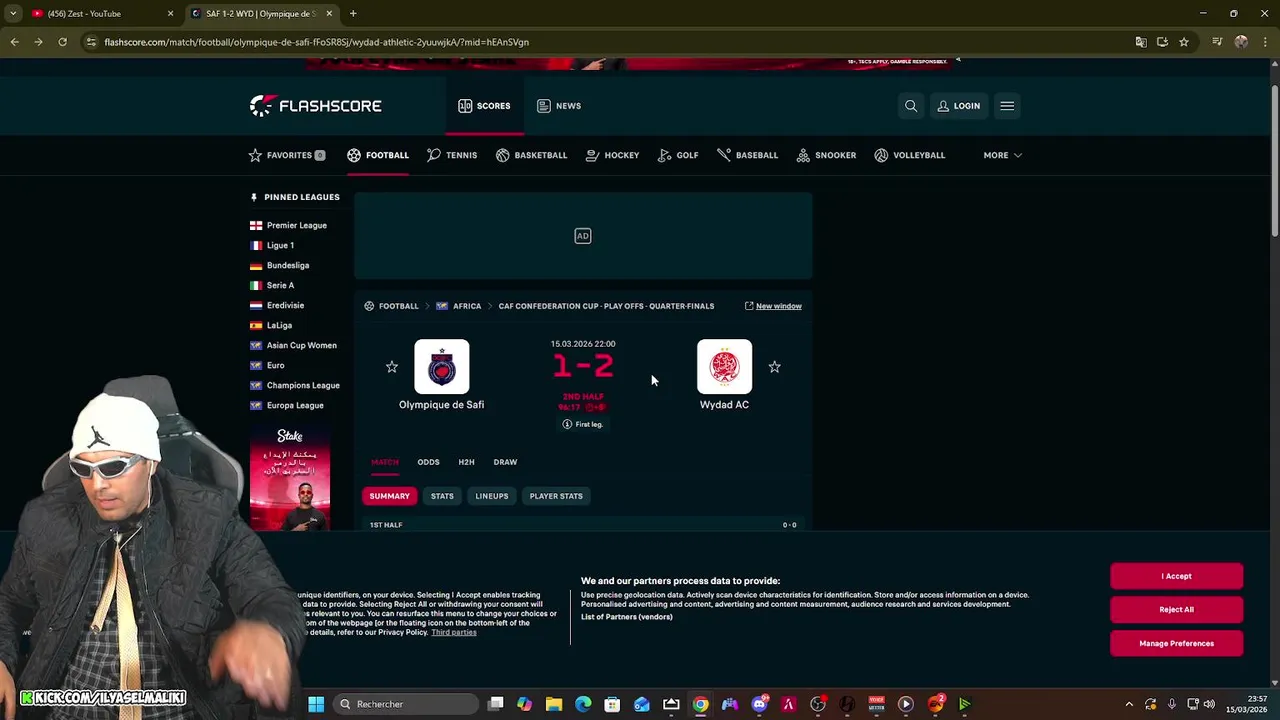Select the STATS sub-tab
This screenshot has width=1280, height=720.
(x=442, y=496)
